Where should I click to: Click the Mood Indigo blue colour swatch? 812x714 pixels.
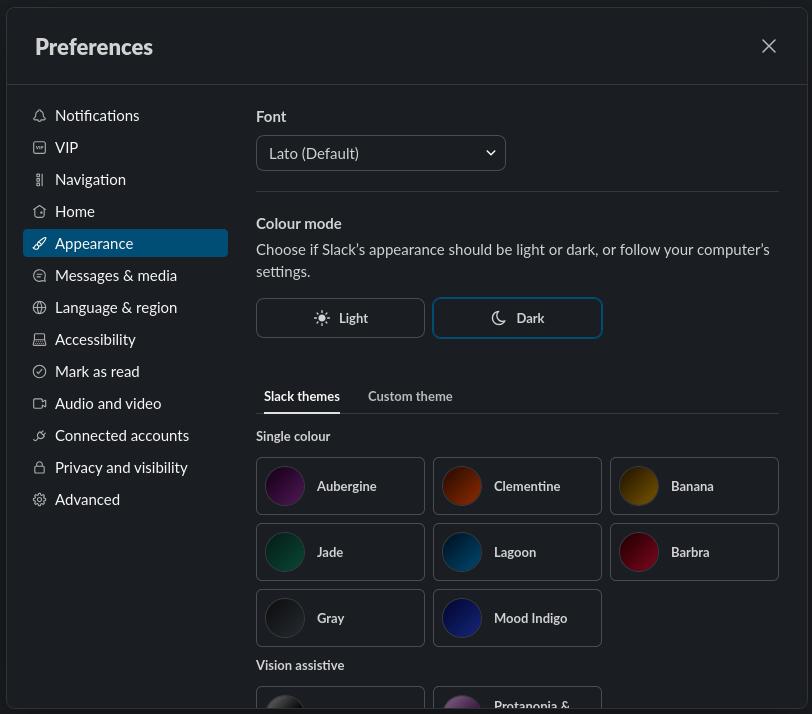point(462,618)
